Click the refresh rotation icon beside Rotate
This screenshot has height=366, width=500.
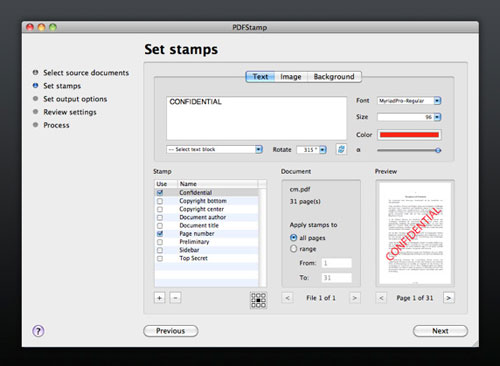[x=341, y=149]
